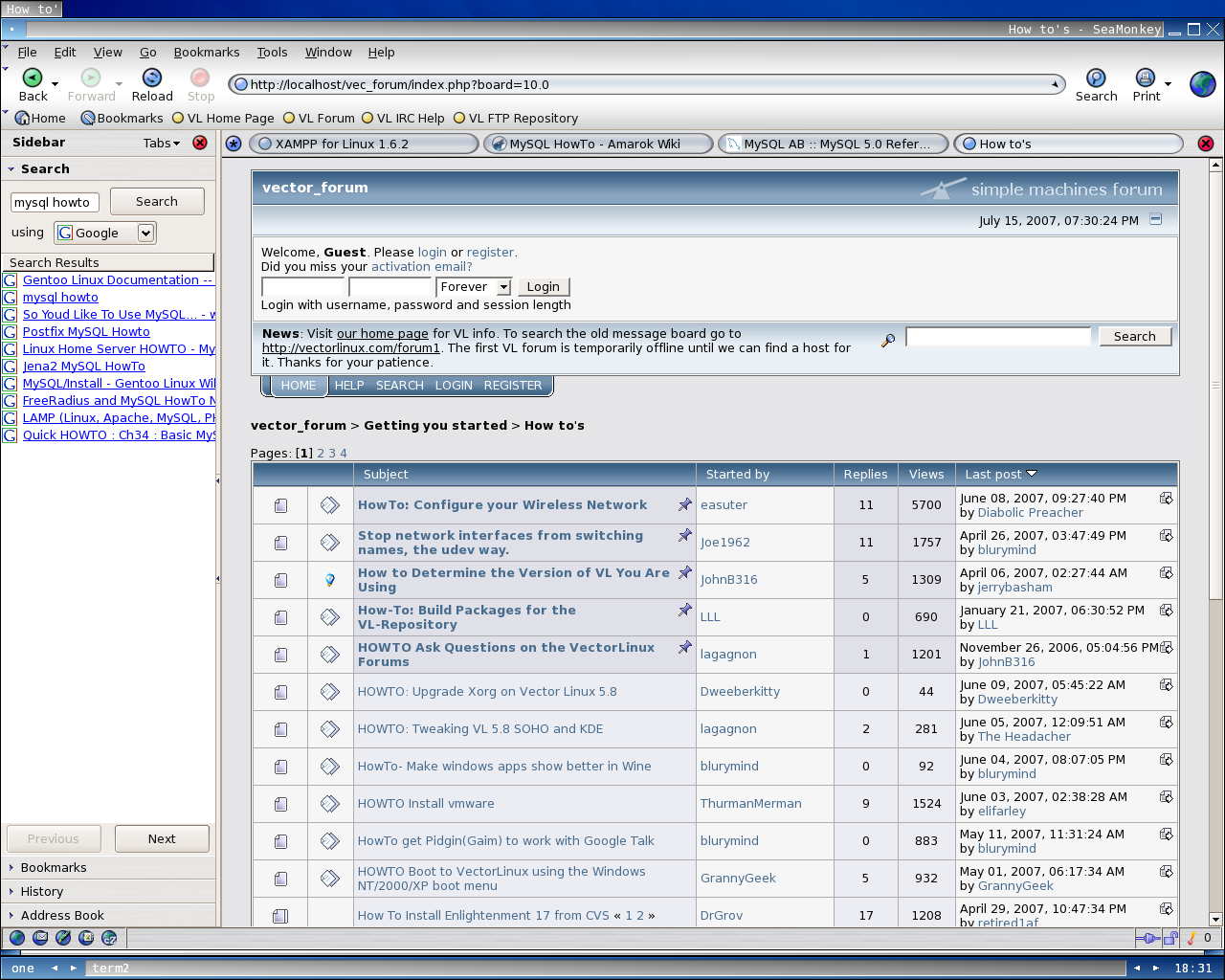Switch to MySQL AB reference tab
Image resolution: width=1225 pixels, height=980 pixels.
[x=834, y=144]
